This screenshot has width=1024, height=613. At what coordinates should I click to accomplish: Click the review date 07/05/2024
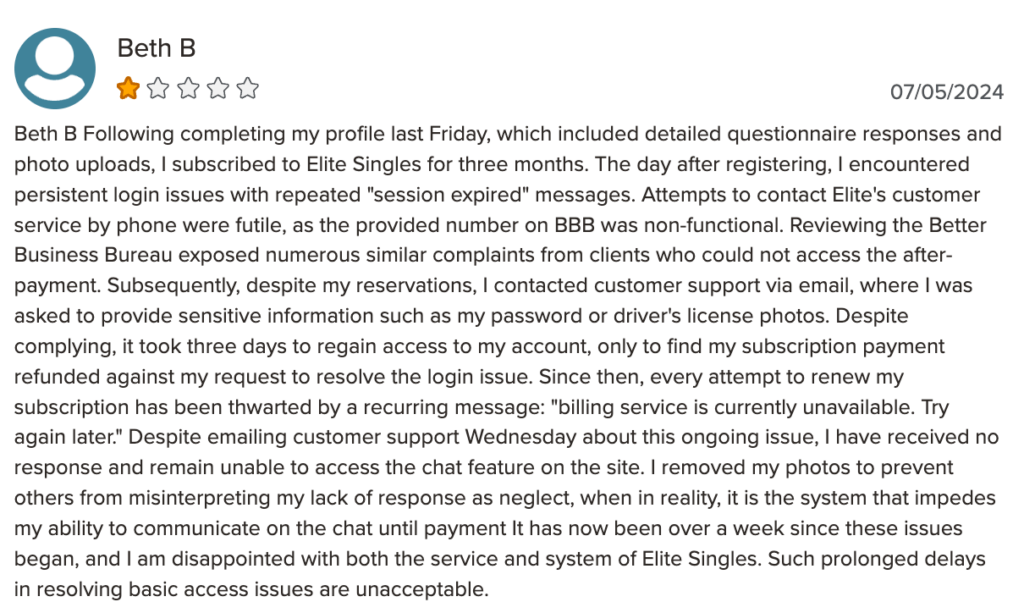click(x=947, y=91)
